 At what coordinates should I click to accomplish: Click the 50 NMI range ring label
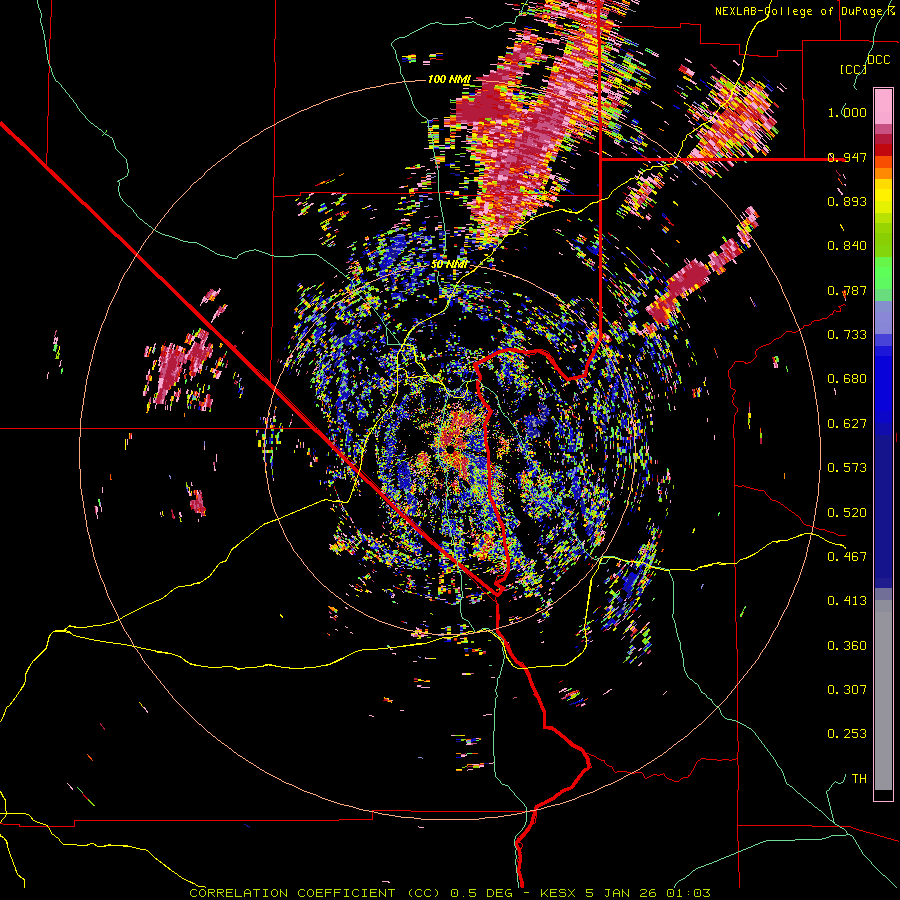point(449,265)
